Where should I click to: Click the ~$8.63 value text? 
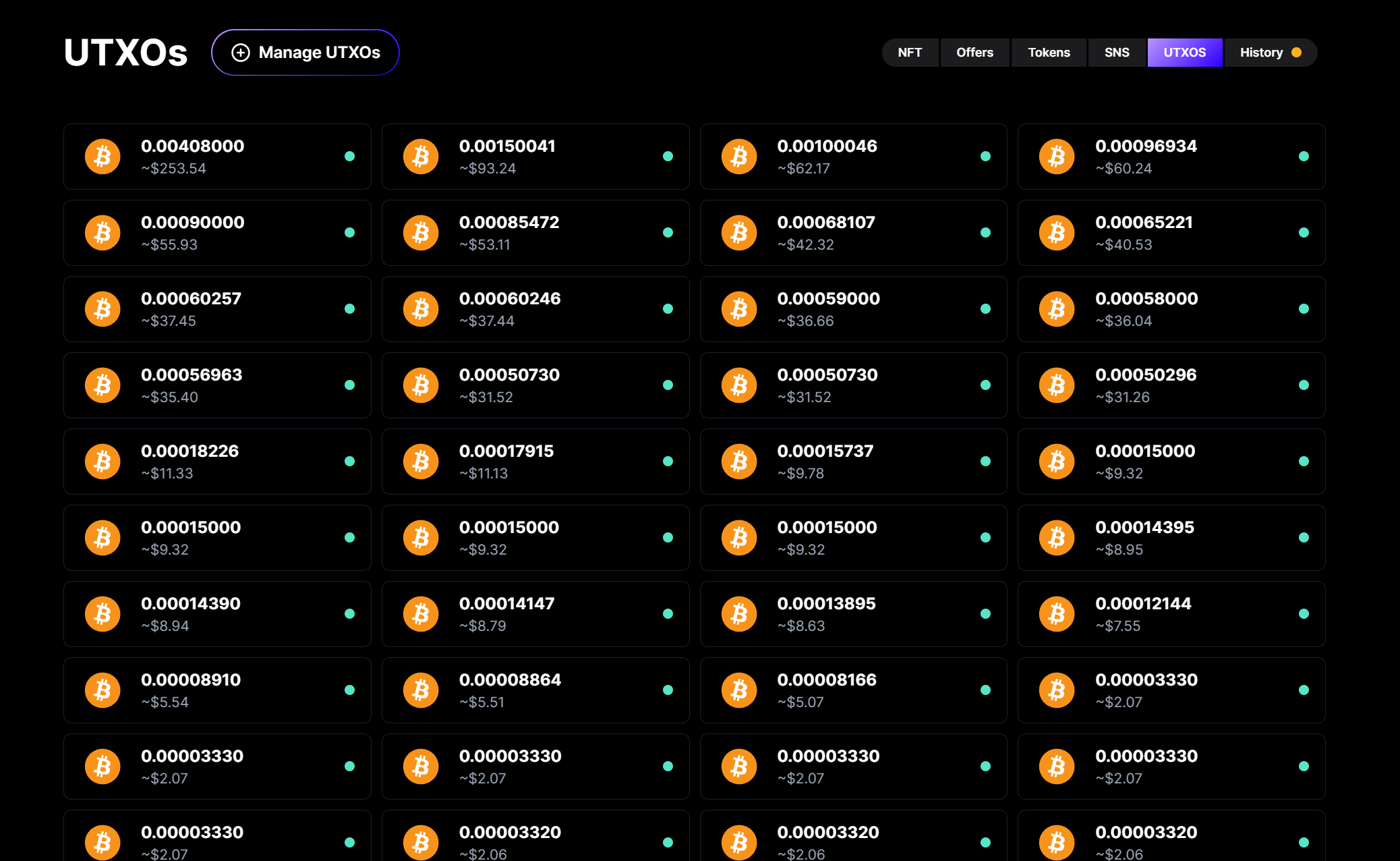coord(801,626)
